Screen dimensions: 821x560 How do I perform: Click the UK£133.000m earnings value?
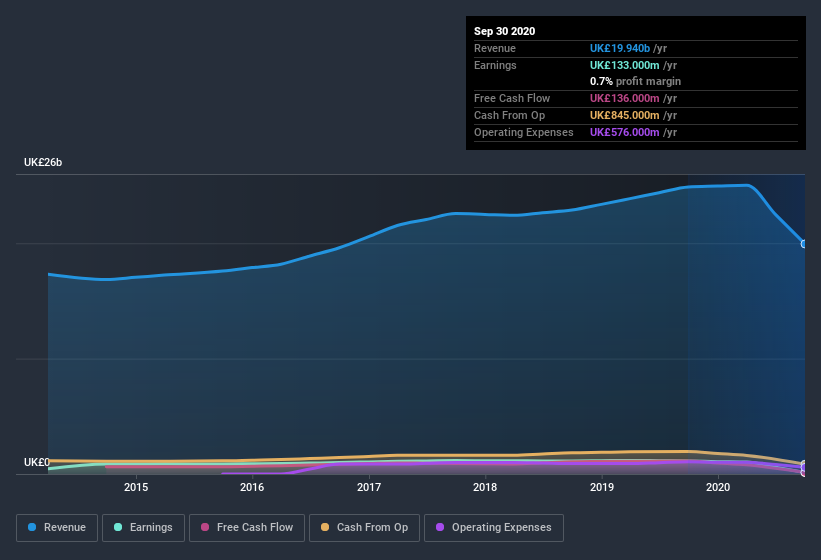click(625, 65)
